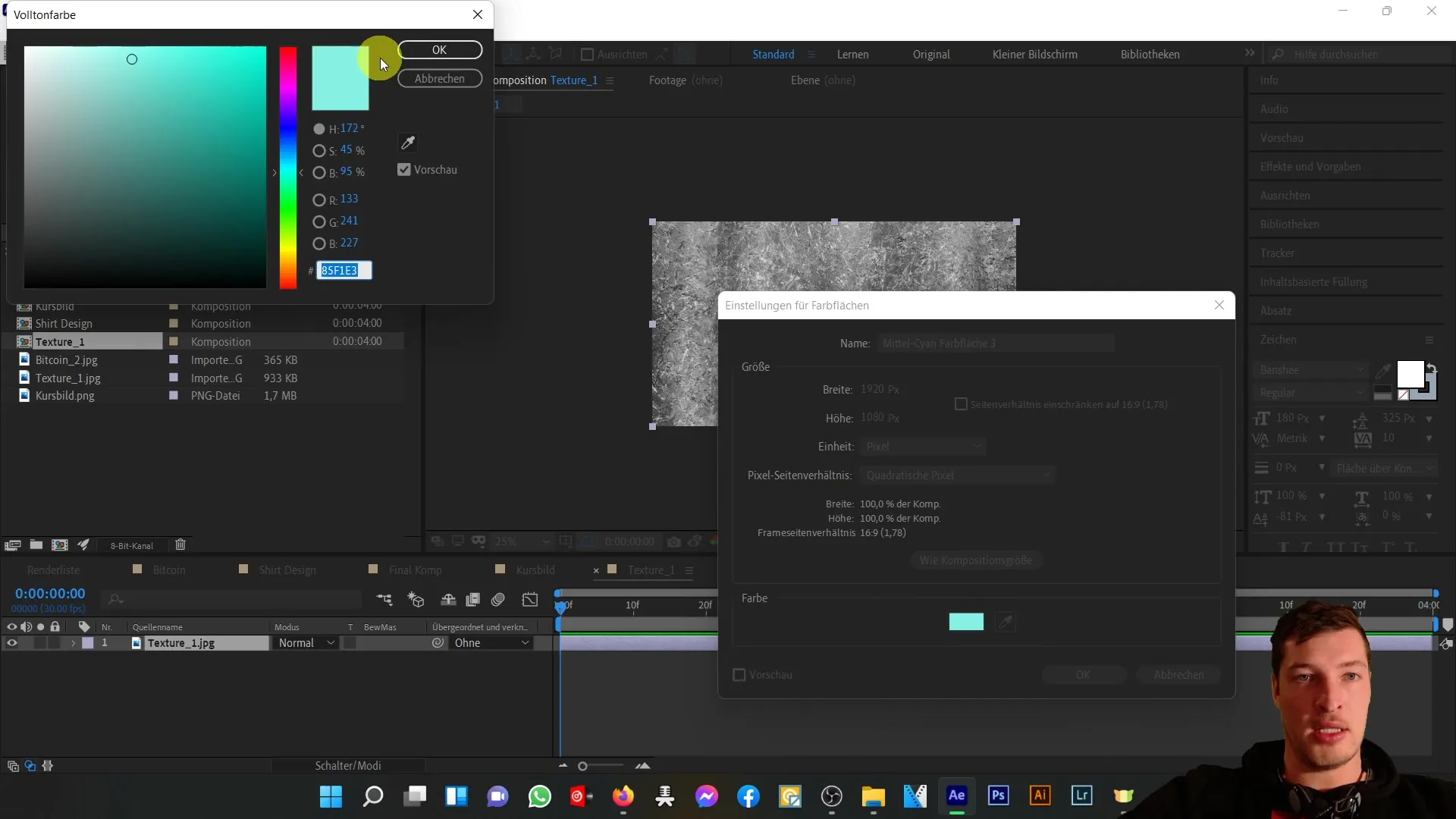
Task: Open the graph editor icon in timeline
Action: pos(530,600)
